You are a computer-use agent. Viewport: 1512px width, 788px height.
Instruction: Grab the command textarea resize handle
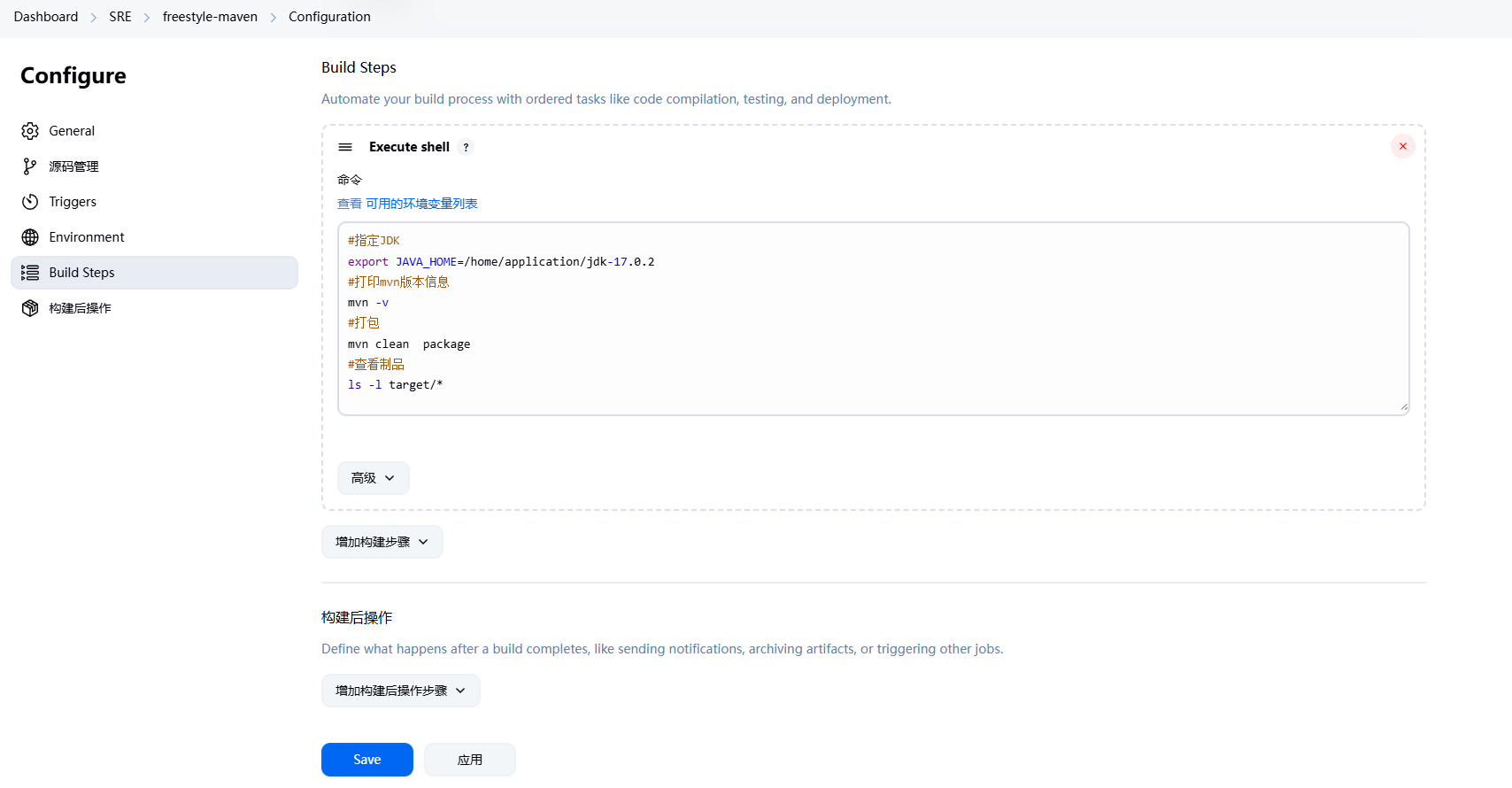[1403, 407]
